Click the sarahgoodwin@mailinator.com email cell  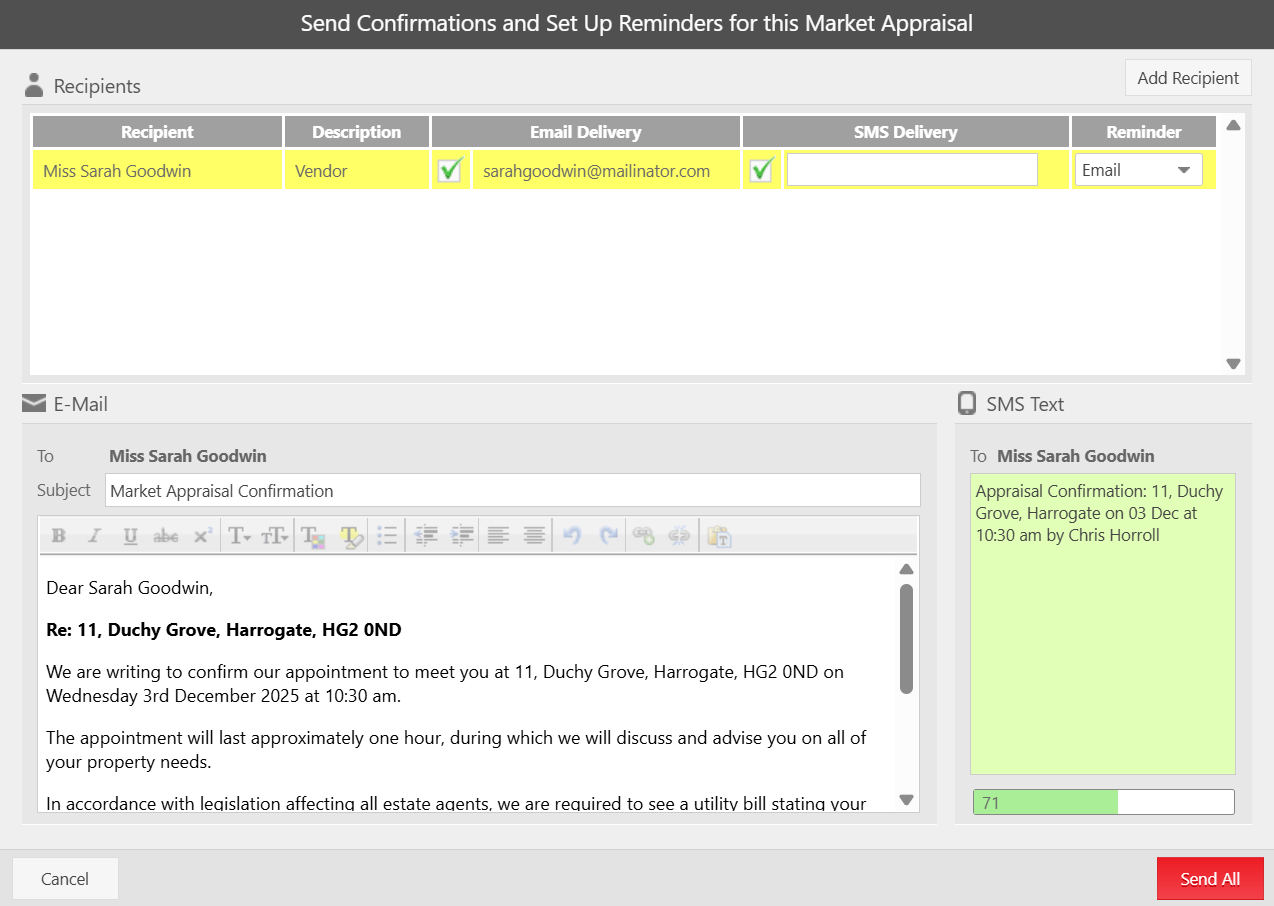point(606,170)
